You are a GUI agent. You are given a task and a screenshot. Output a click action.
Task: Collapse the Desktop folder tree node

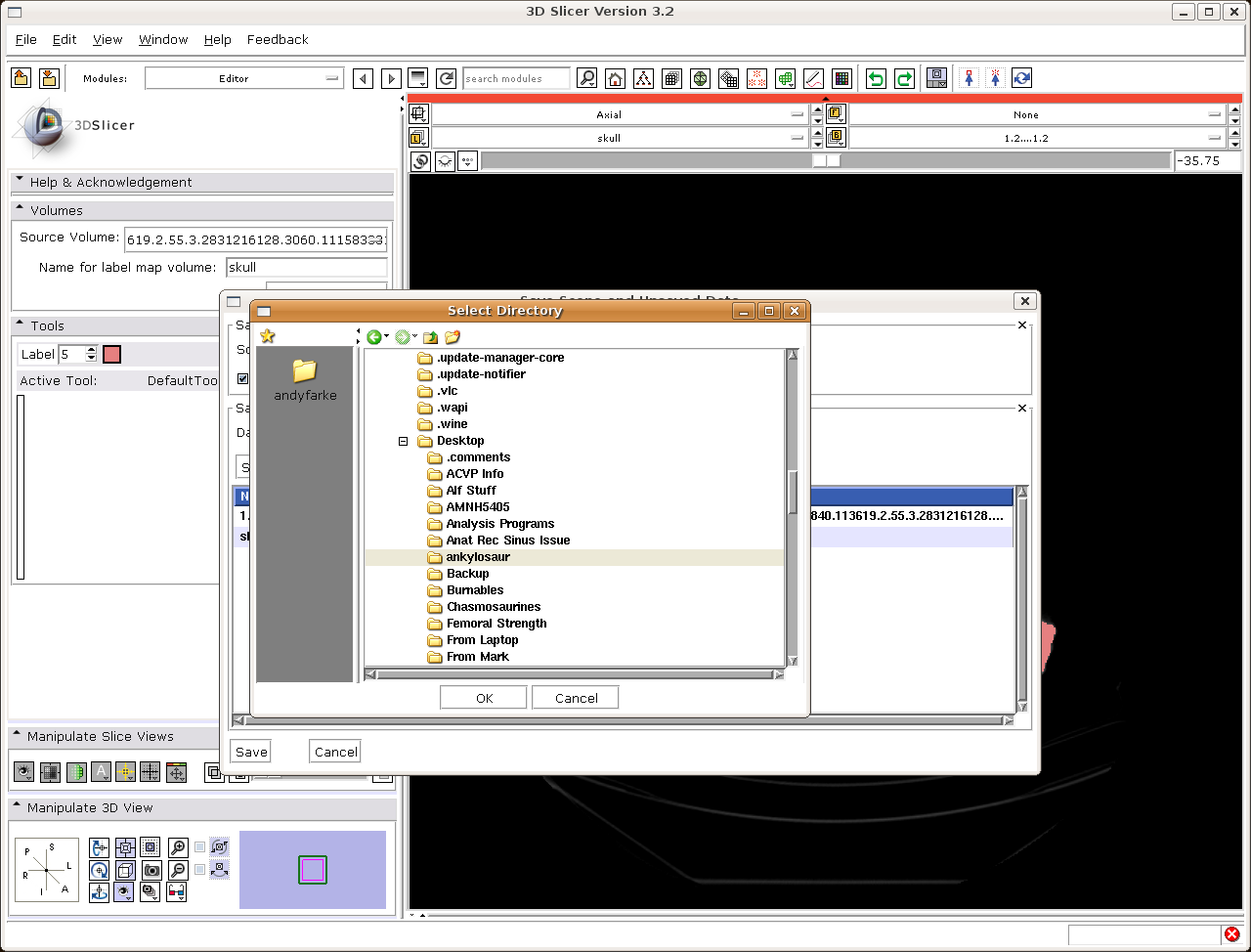[x=403, y=441]
